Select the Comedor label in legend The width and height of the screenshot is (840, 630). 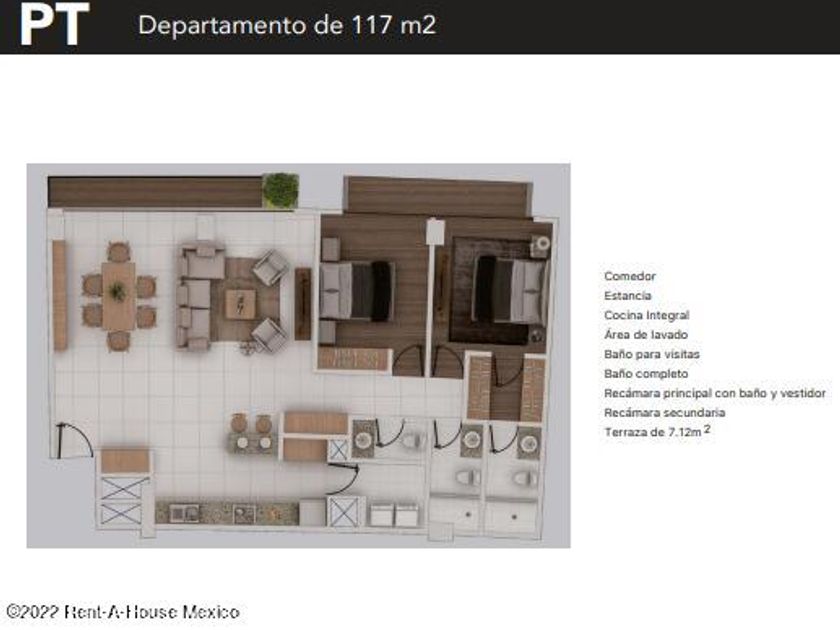[629, 276]
